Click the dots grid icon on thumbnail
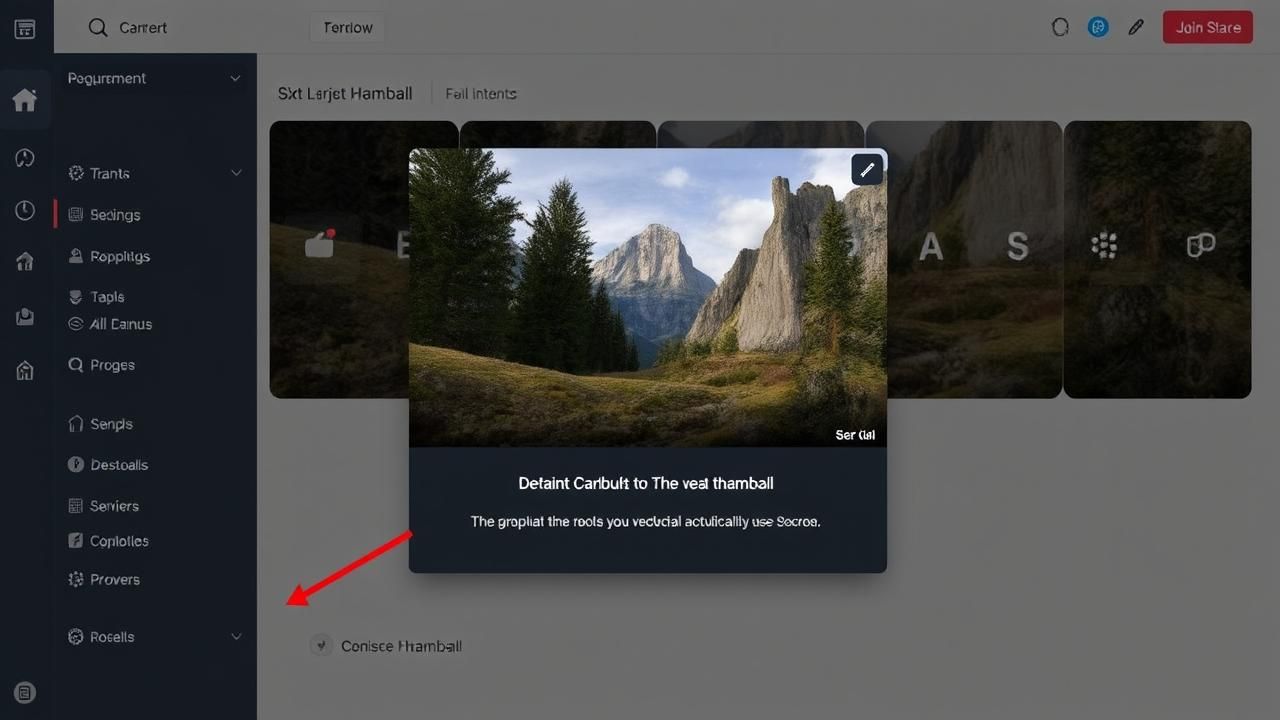The height and width of the screenshot is (720, 1280). (x=1104, y=245)
